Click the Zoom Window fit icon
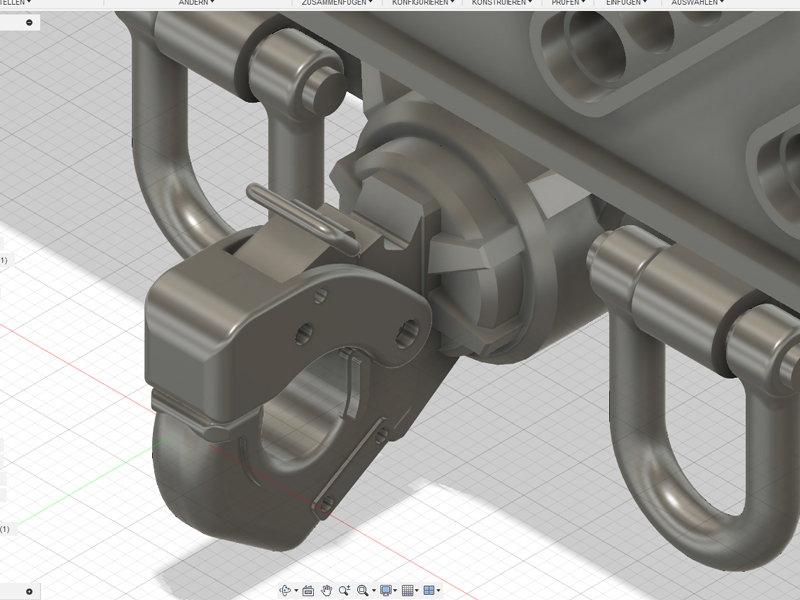Screen dimensions: 800x600 tap(362, 591)
